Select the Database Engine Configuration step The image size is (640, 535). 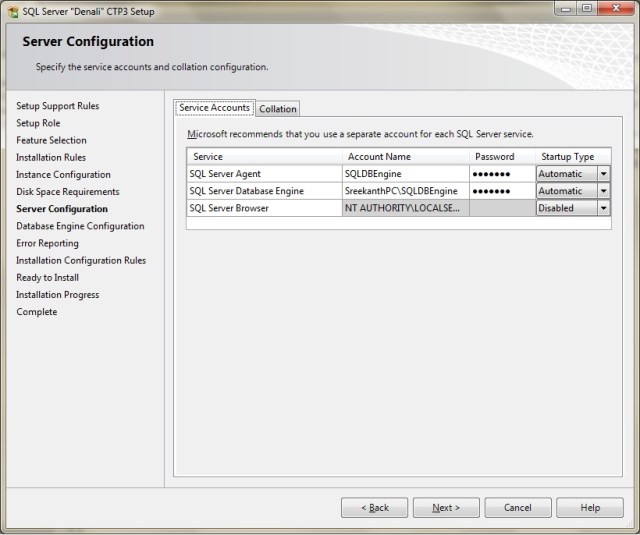(x=80, y=226)
